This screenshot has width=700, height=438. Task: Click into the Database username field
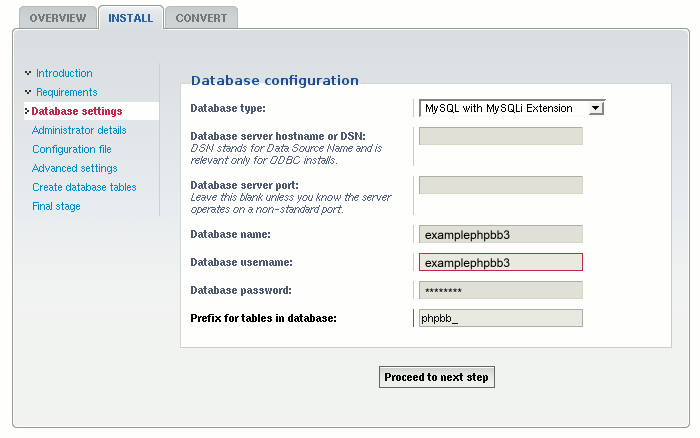[500, 263]
